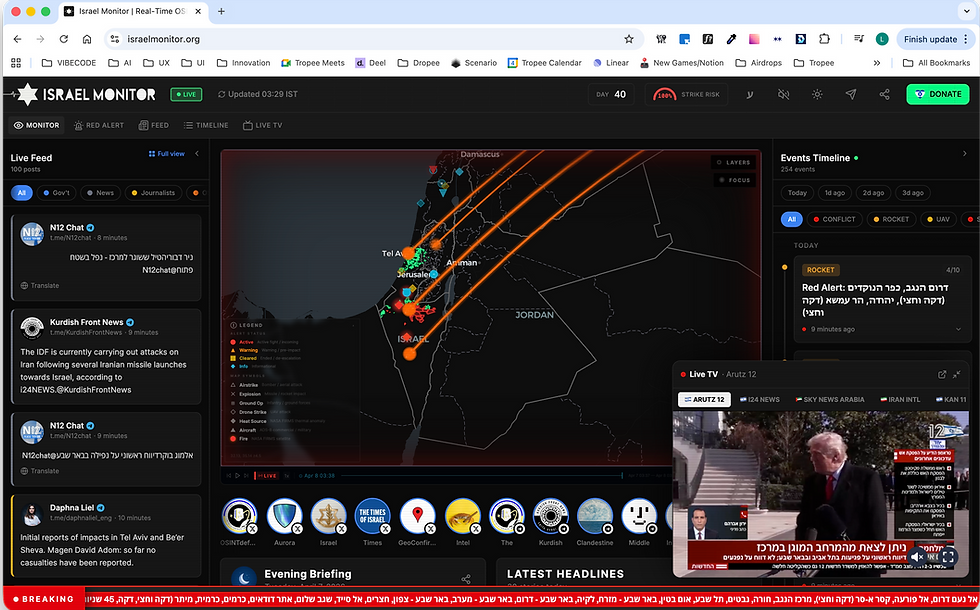The image size is (980, 610).
Task: Open the MONITOR tab
Action: (37, 125)
